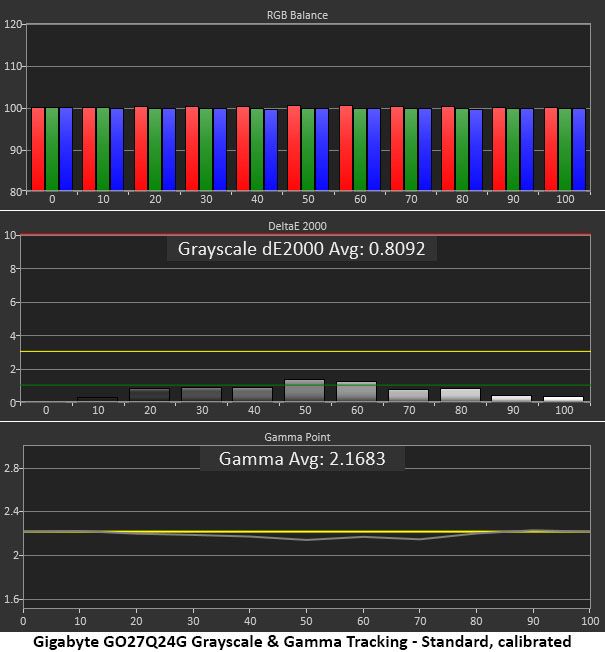This screenshot has height=652, width=605.
Task: Click the 110 label on RGB Balance axis
Action: point(12,66)
